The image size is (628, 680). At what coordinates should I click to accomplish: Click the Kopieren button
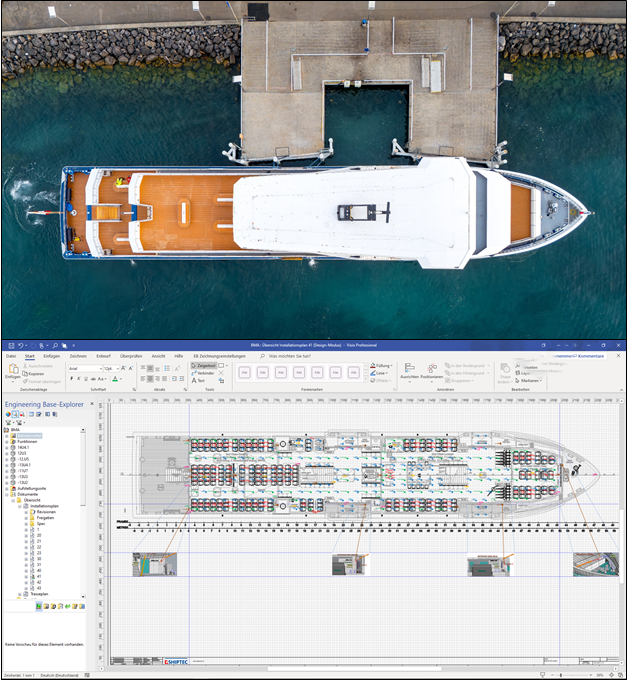point(33,373)
